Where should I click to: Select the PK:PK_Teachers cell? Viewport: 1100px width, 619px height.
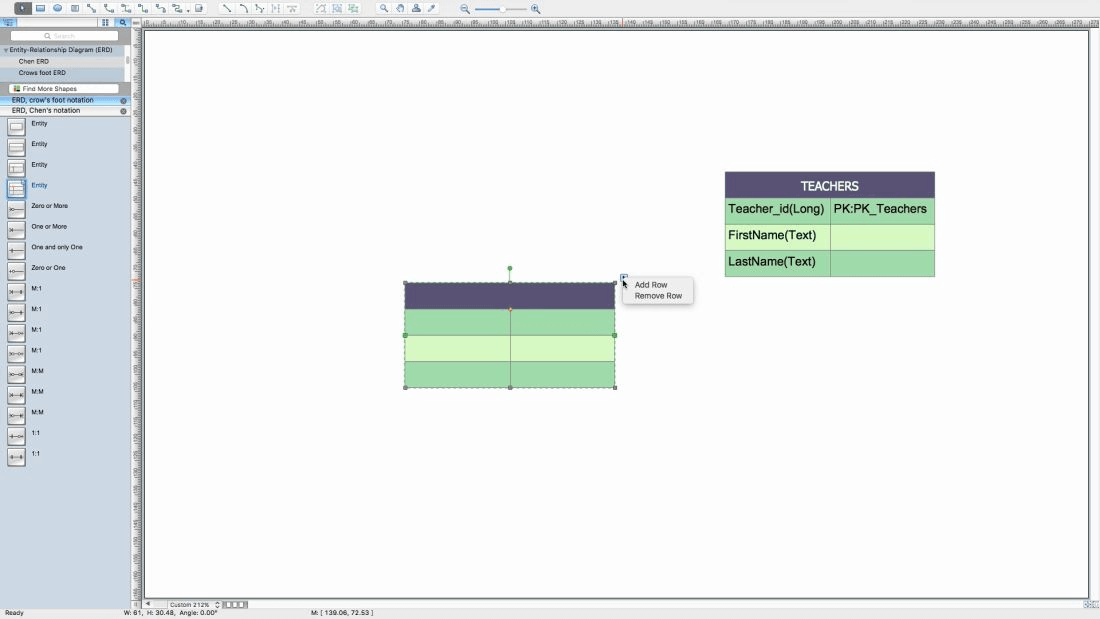(883, 210)
